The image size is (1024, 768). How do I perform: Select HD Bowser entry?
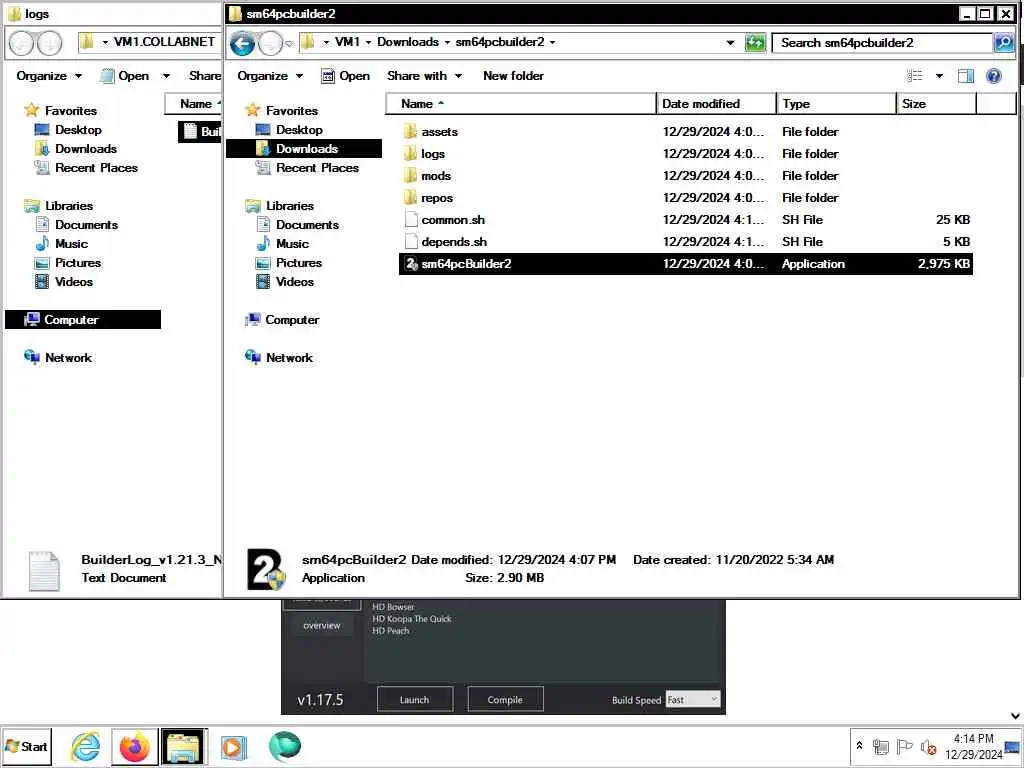click(x=393, y=607)
